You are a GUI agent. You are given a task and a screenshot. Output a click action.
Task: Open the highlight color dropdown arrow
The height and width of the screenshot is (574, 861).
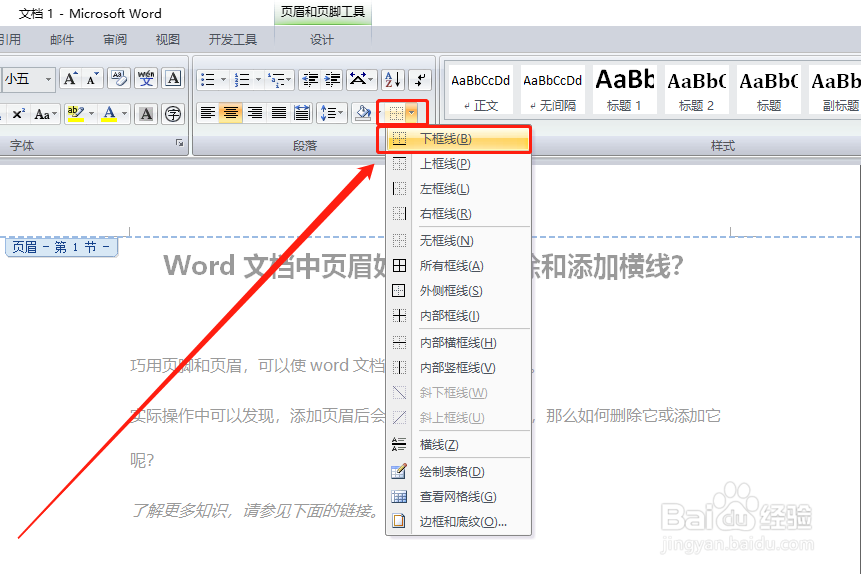tap(91, 114)
